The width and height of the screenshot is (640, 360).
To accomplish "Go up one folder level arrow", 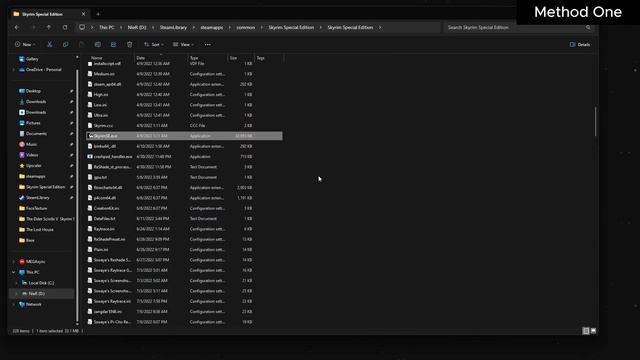I will tap(49, 27).
